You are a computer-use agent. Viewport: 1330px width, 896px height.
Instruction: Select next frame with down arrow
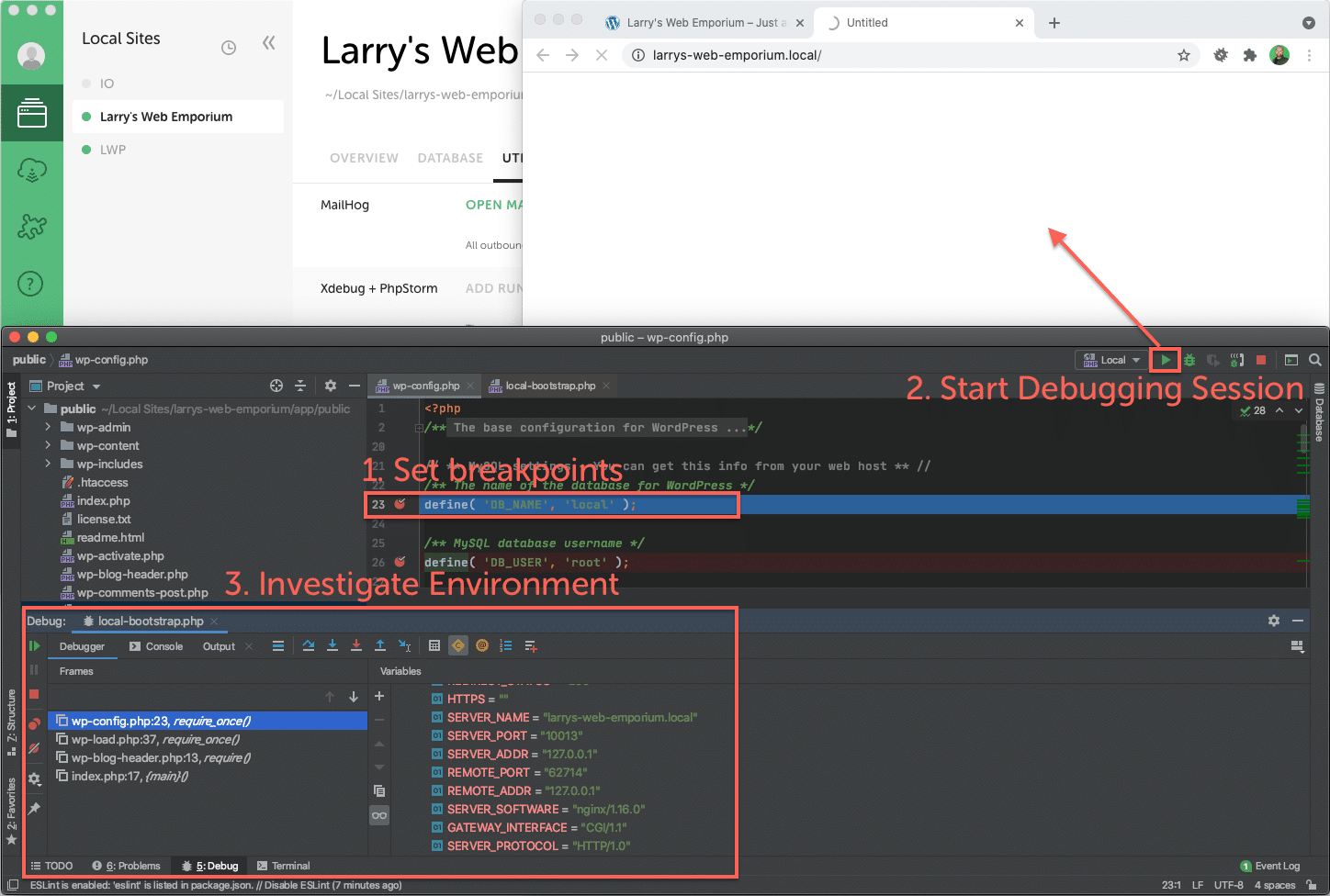pyautogui.click(x=354, y=697)
